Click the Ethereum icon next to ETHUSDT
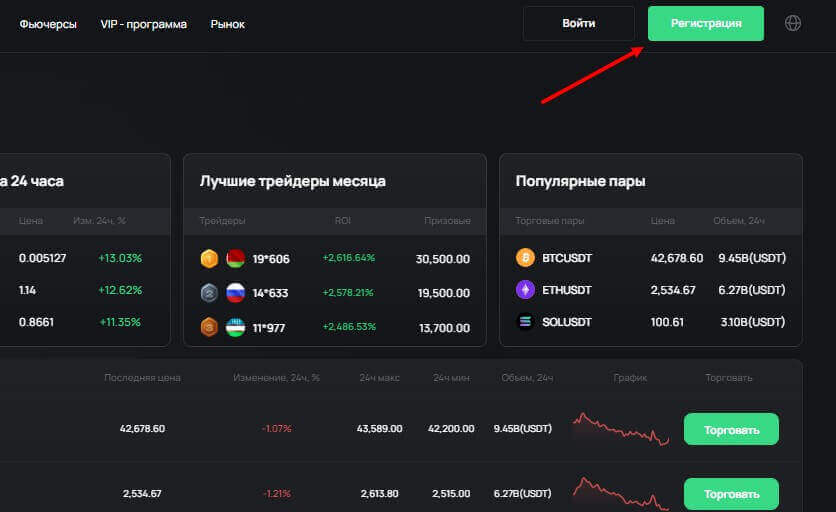The image size is (836, 512). (525, 290)
